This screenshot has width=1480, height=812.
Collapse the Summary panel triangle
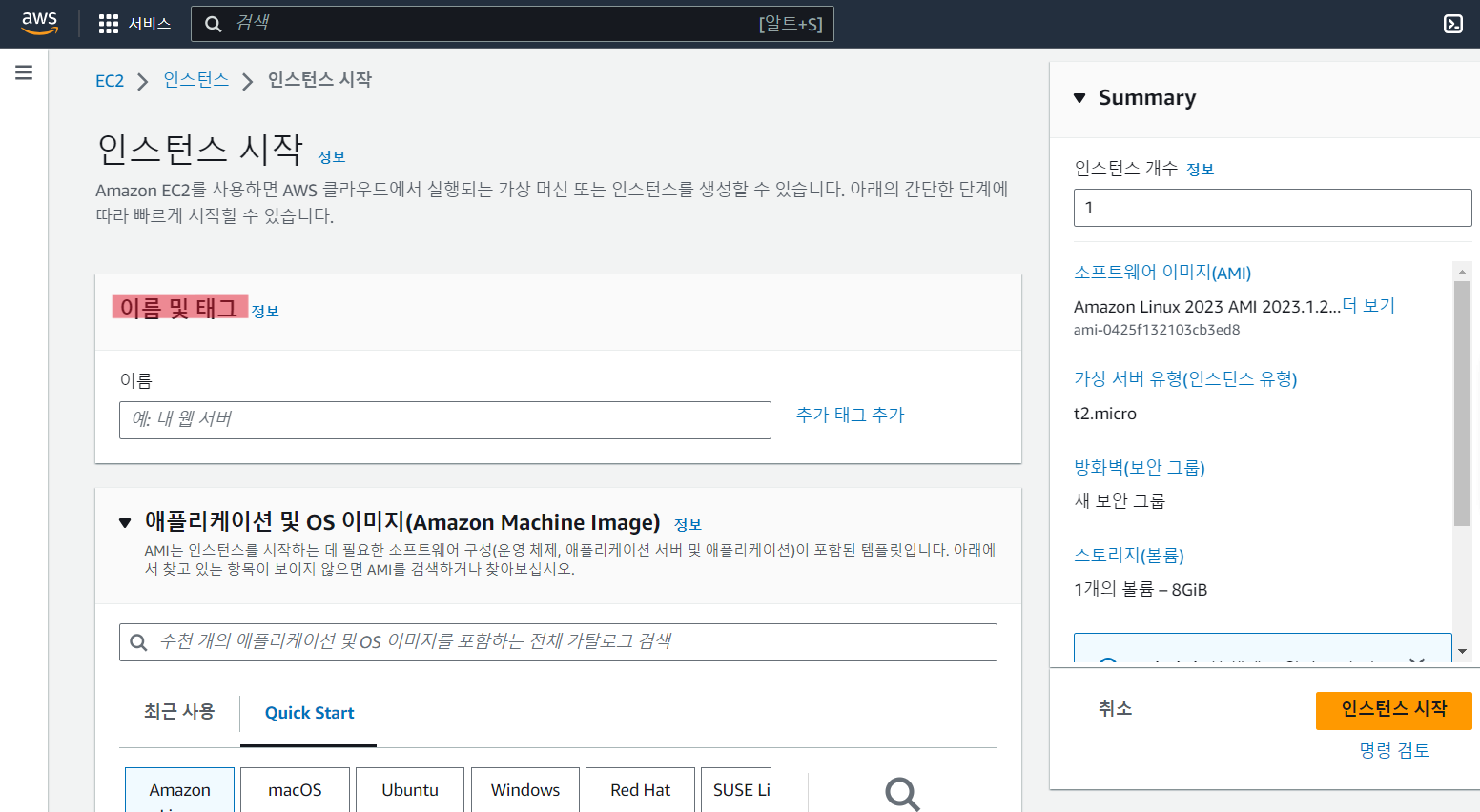click(1079, 98)
